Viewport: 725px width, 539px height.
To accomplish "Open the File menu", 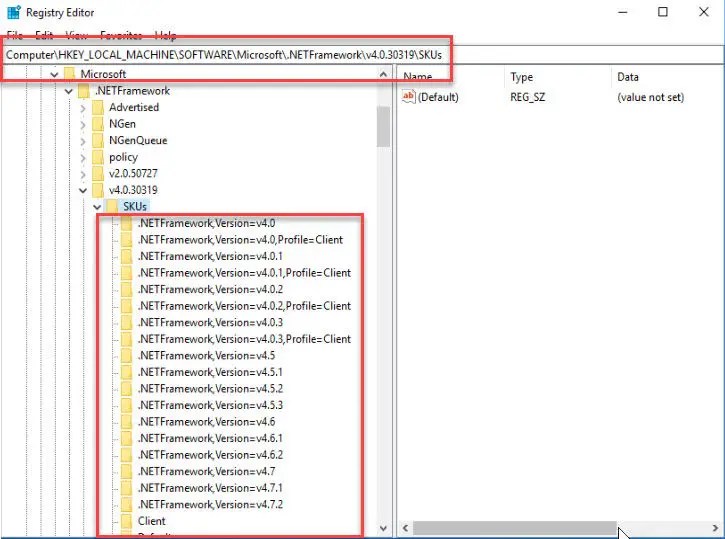I will 14,35.
